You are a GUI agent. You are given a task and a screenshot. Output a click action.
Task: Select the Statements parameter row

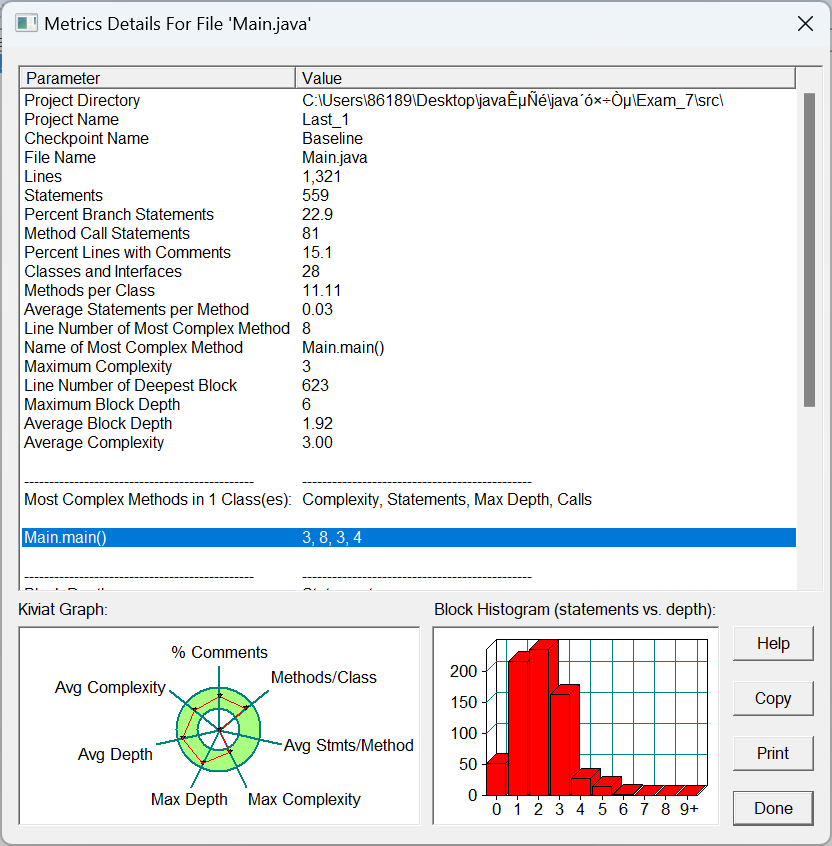(x=408, y=195)
